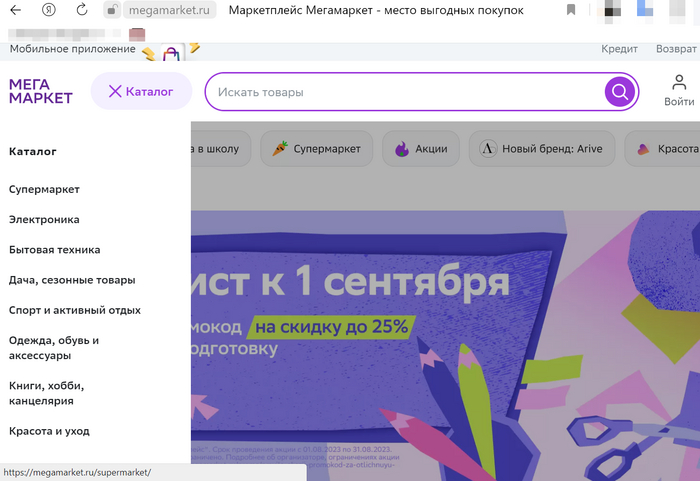Open Красота и уход catalog category
This screenshot has width=700, height=481.
(x=49, y=431)
